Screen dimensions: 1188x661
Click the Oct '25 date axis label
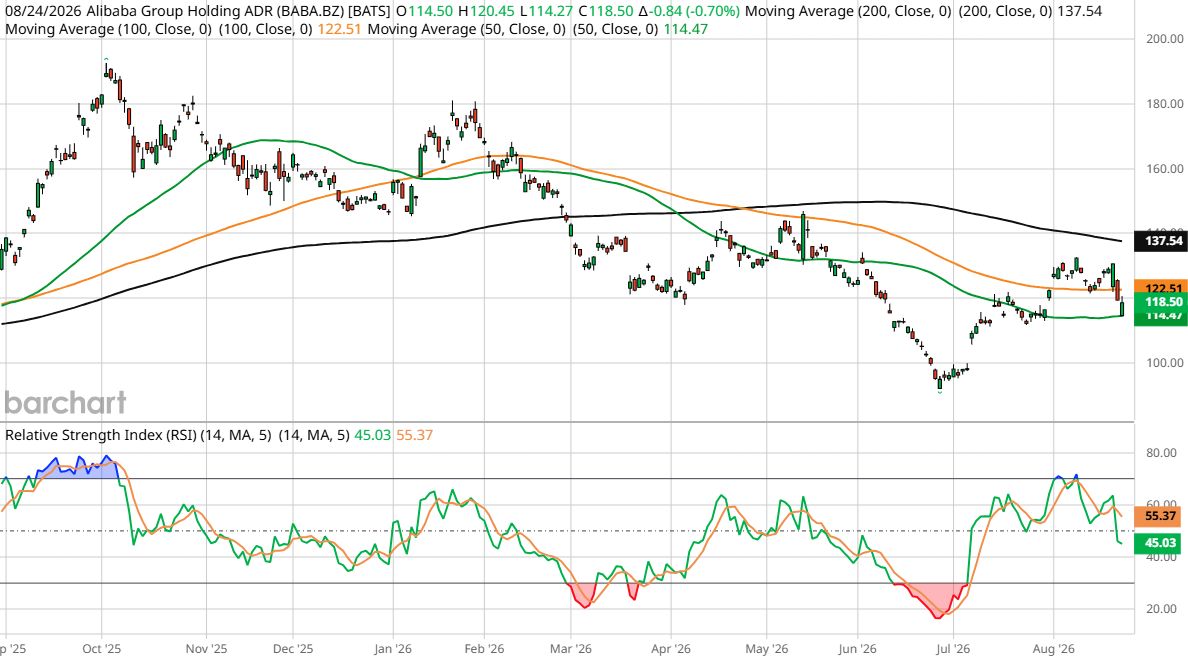coord(102,649)
